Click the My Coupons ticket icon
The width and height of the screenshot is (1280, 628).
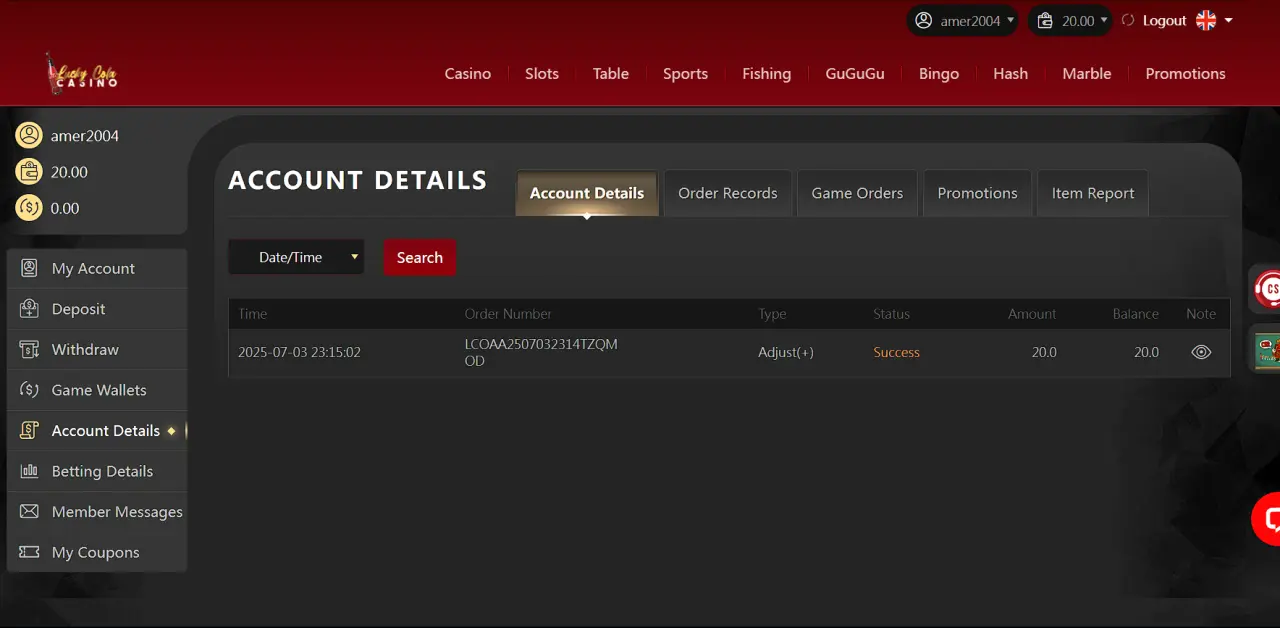(x=29, y=552)
